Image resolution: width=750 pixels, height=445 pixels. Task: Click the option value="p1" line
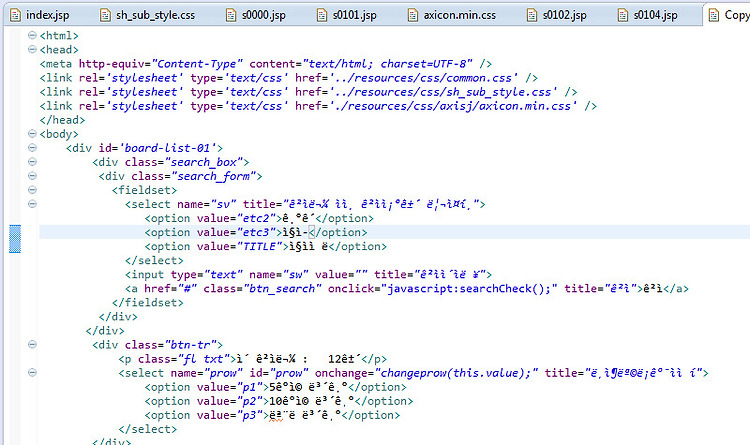click(x=276, y=387)
